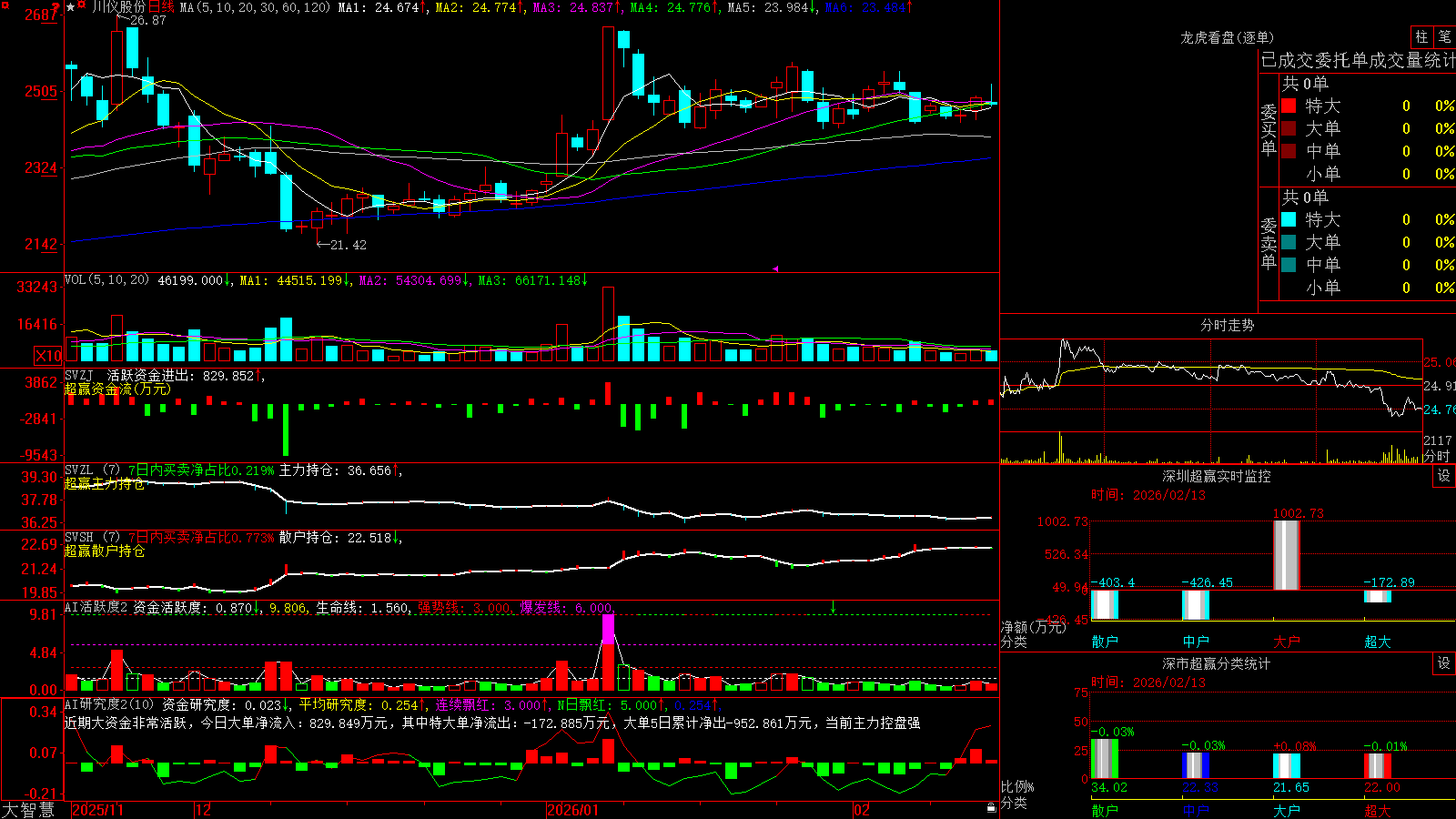The width and height of the screenshot is (1456, 819).
Task: Click the 活跃资金进出: 829.852 value
Action: tap(181, 376)
